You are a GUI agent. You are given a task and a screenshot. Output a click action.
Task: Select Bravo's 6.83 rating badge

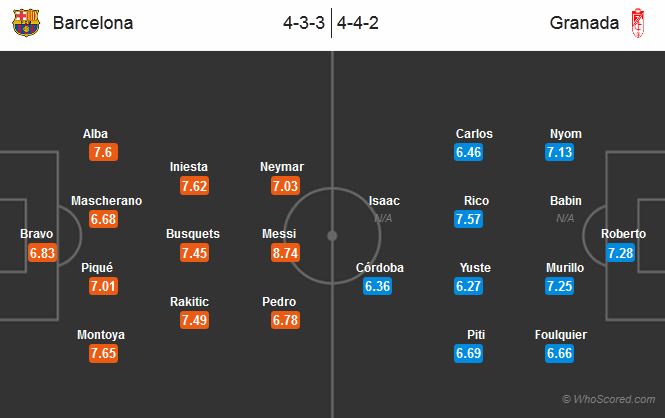pyautogui.click(x=42, y=253)
